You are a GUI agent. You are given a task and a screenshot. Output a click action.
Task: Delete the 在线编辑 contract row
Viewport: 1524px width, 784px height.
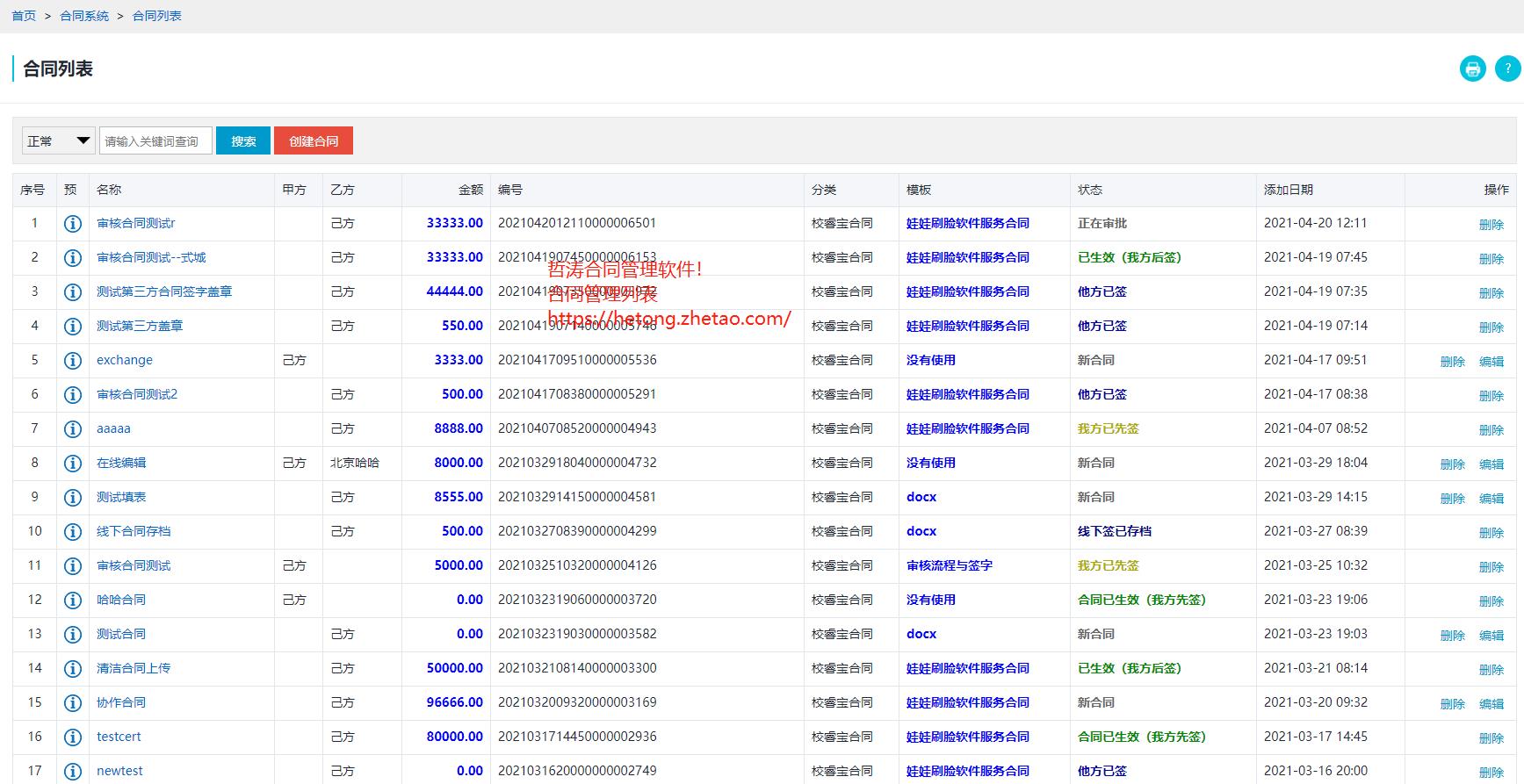[x=1452, y=464]
